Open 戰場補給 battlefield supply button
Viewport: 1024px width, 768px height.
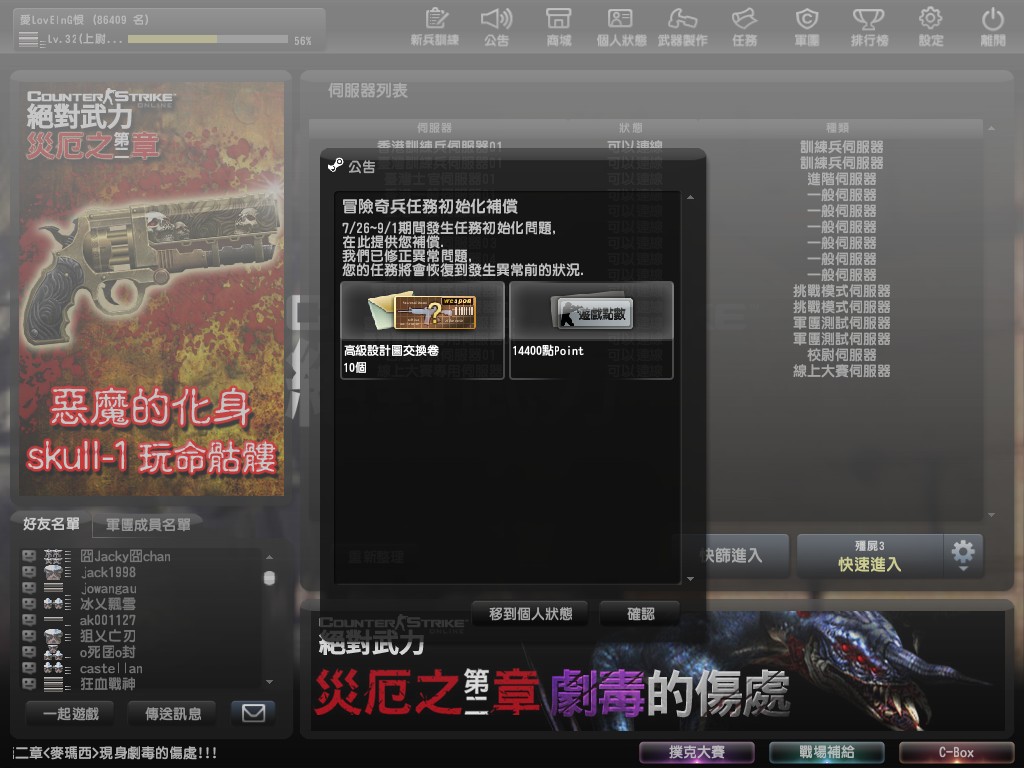[x=827, y=752]
